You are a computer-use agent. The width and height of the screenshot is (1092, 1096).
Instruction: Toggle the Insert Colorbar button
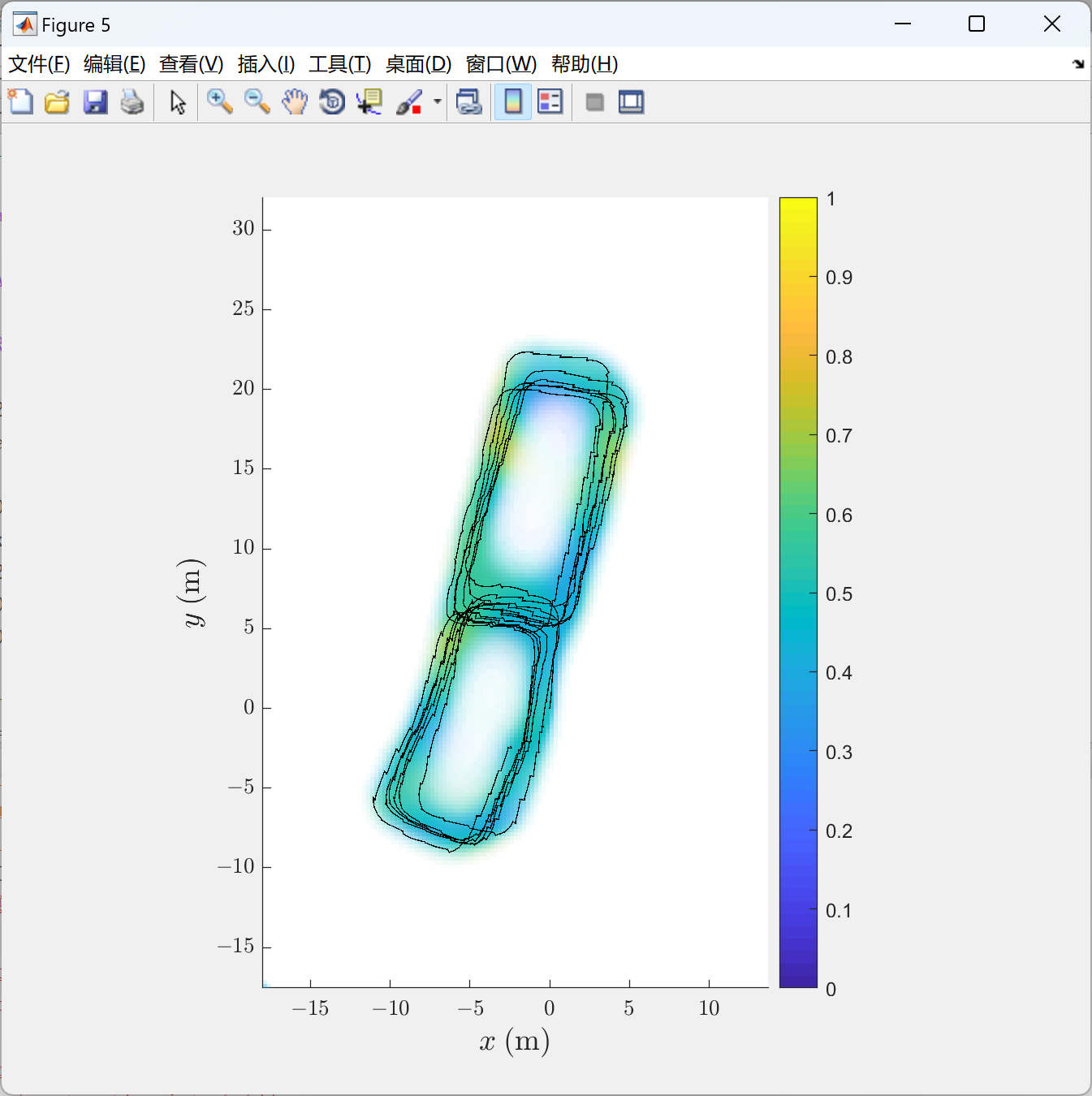(513, 102)
